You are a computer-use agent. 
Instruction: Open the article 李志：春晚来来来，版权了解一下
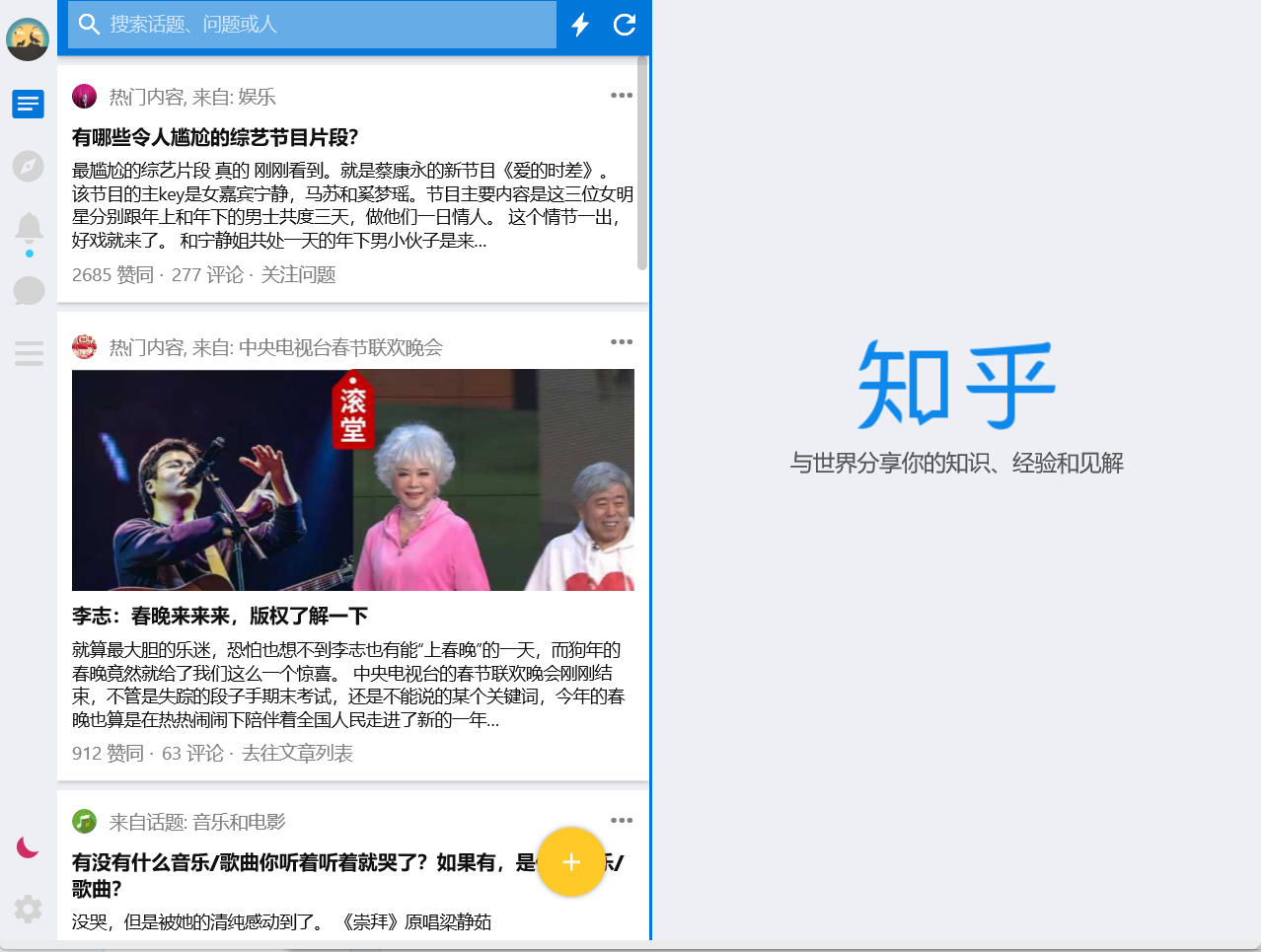point(219,615)
